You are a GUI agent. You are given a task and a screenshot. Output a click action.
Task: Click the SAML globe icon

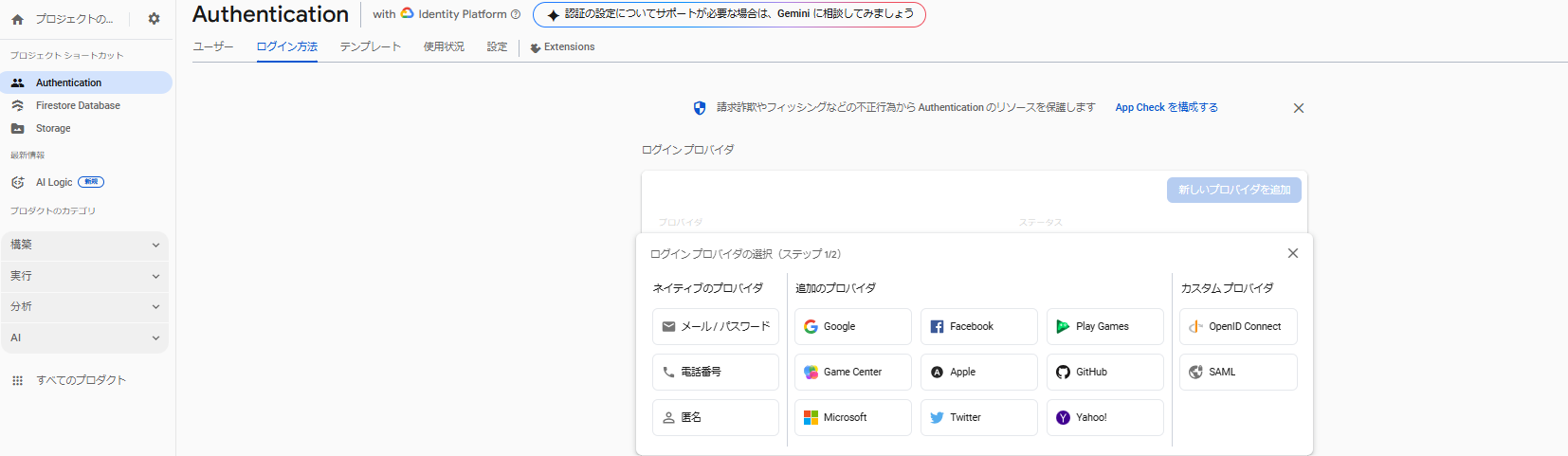point(1195,372)
